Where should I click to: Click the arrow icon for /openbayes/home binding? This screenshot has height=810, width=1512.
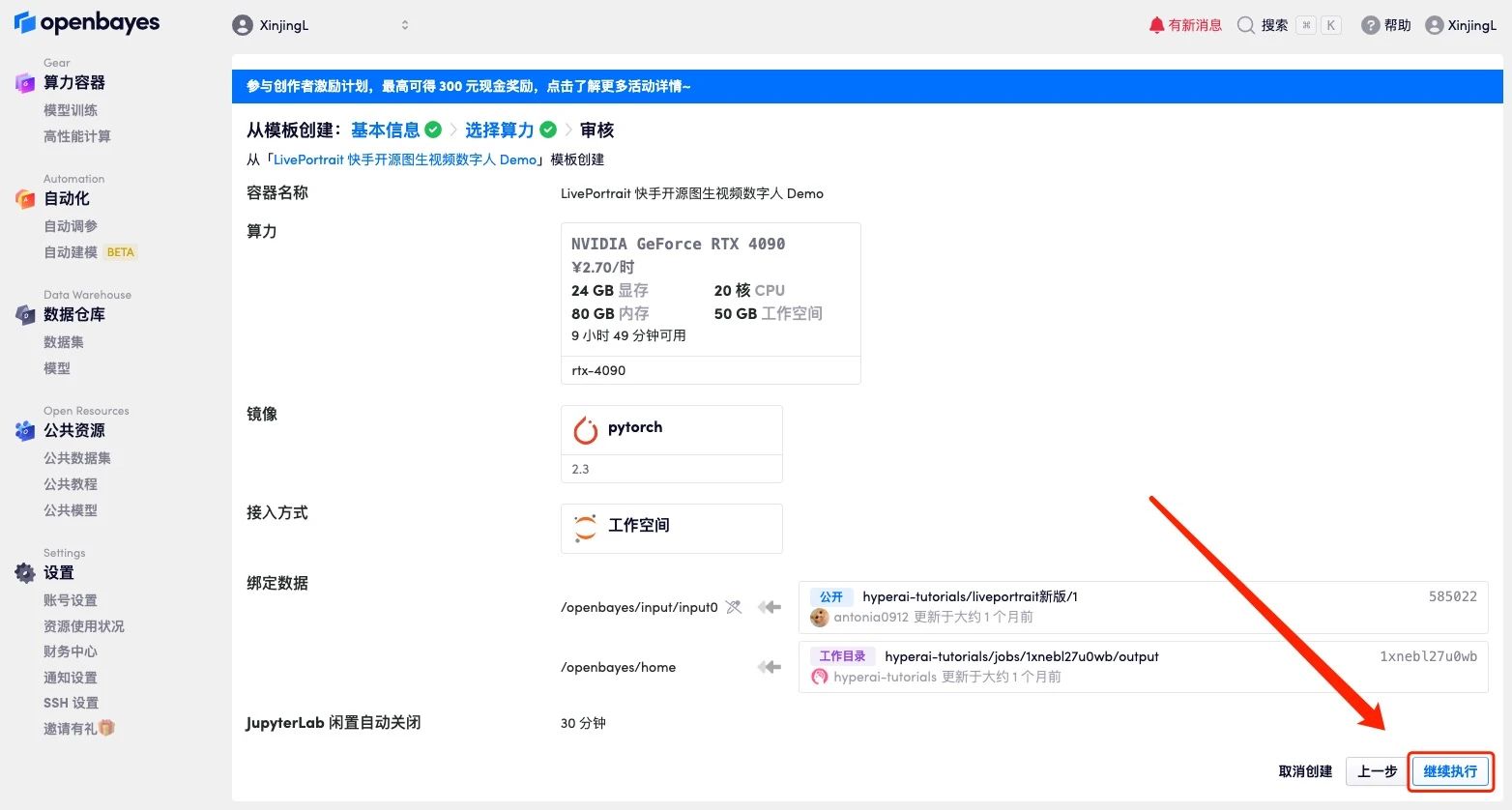click(770, 667)
